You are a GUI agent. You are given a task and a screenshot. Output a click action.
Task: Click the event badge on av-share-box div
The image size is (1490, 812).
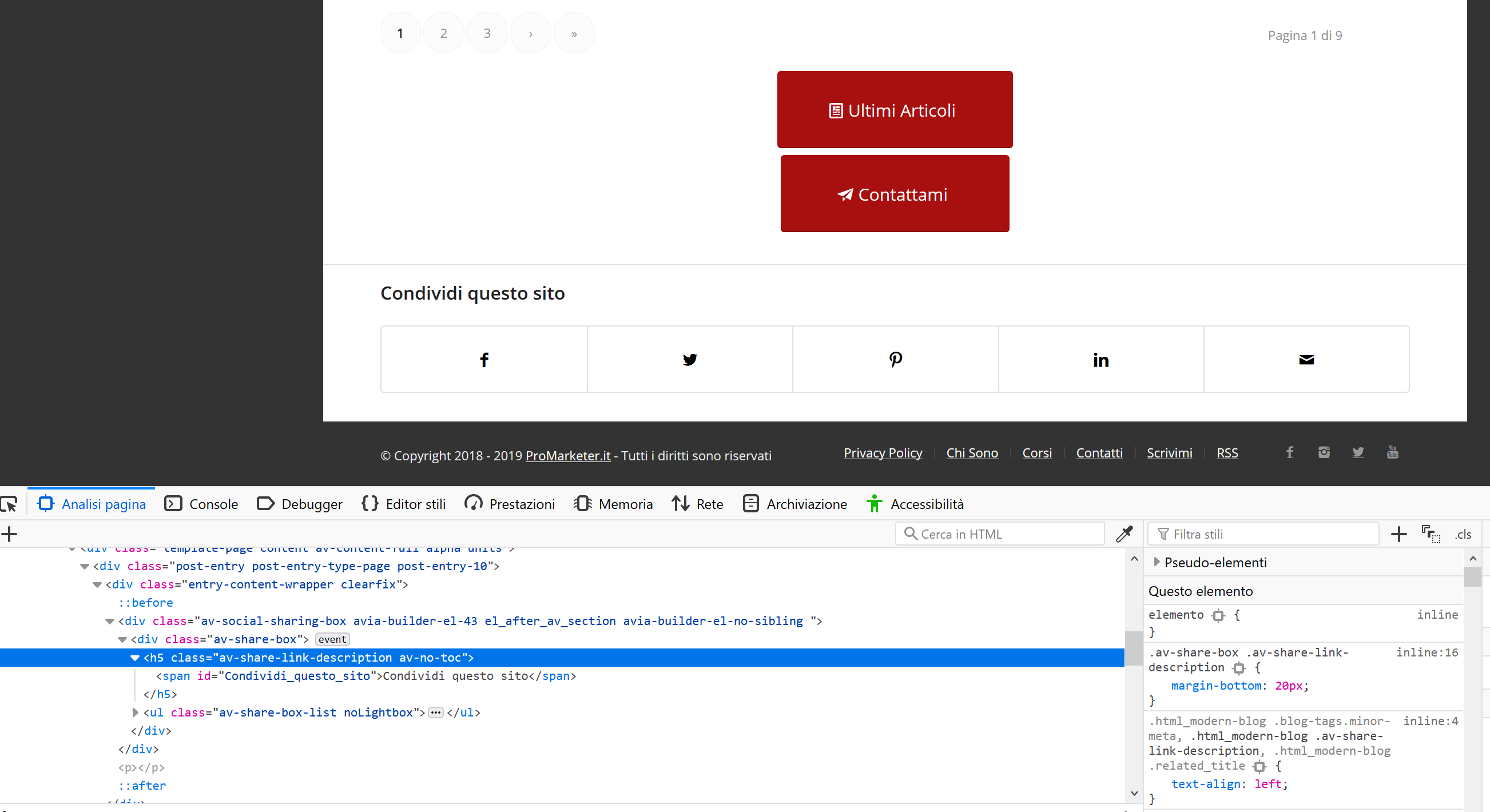[332, 639]
